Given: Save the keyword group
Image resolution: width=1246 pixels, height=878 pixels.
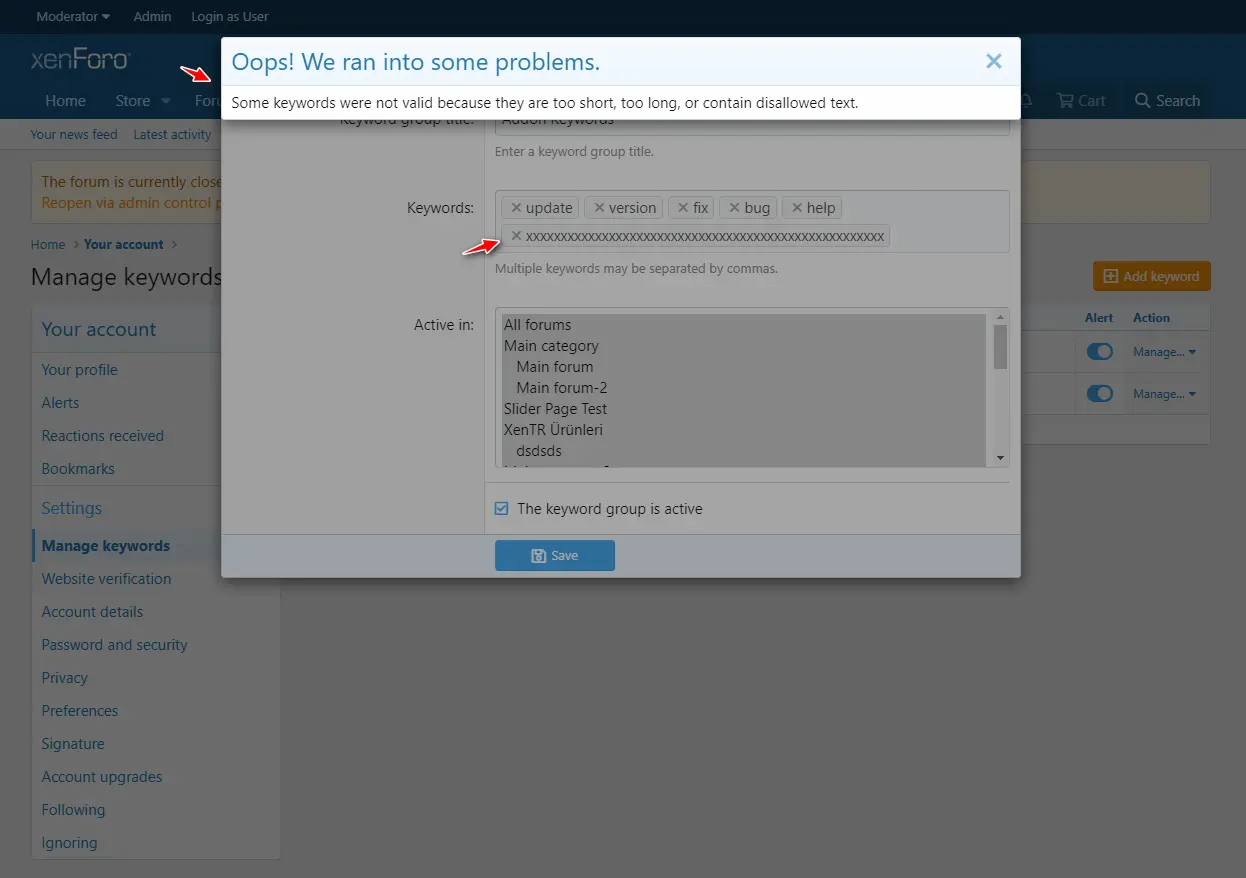Looking at the screenshot, I should [x=555, y=556].
